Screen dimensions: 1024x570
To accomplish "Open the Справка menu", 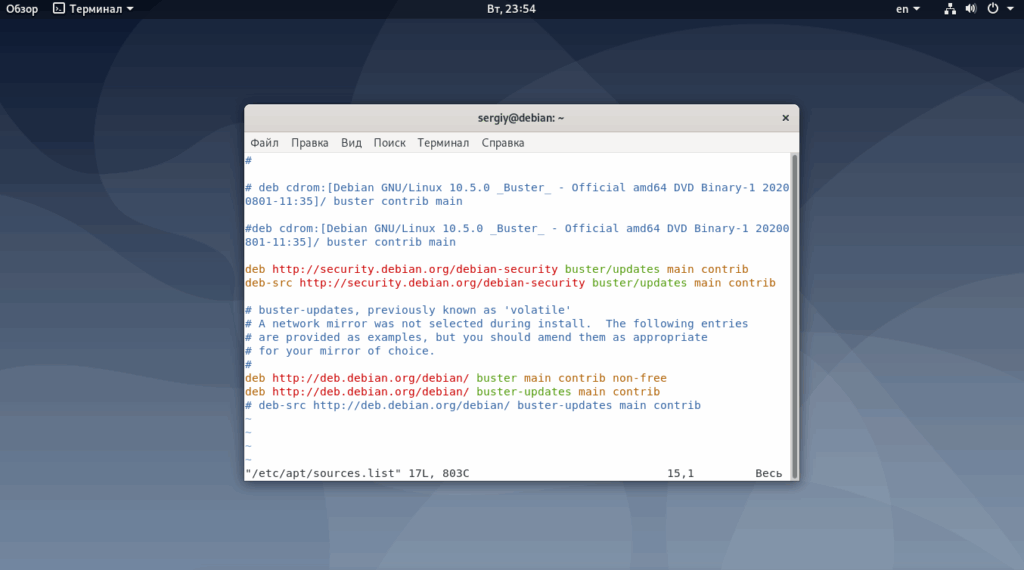I will click(503, 143).
